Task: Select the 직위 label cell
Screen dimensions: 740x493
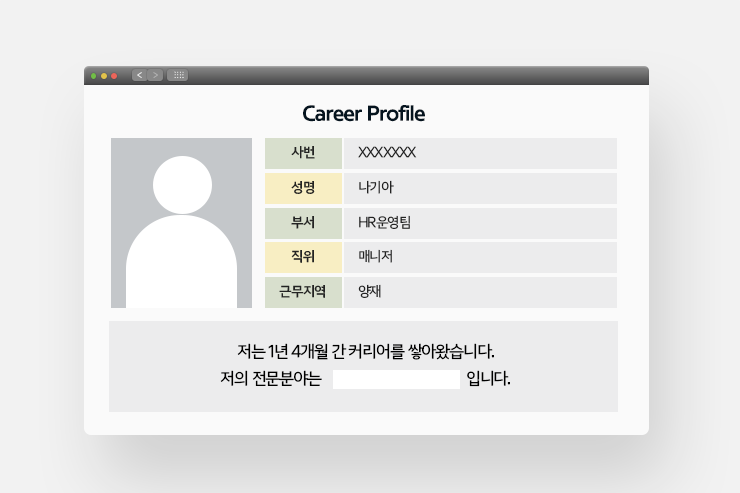Action: pos(303,258)
